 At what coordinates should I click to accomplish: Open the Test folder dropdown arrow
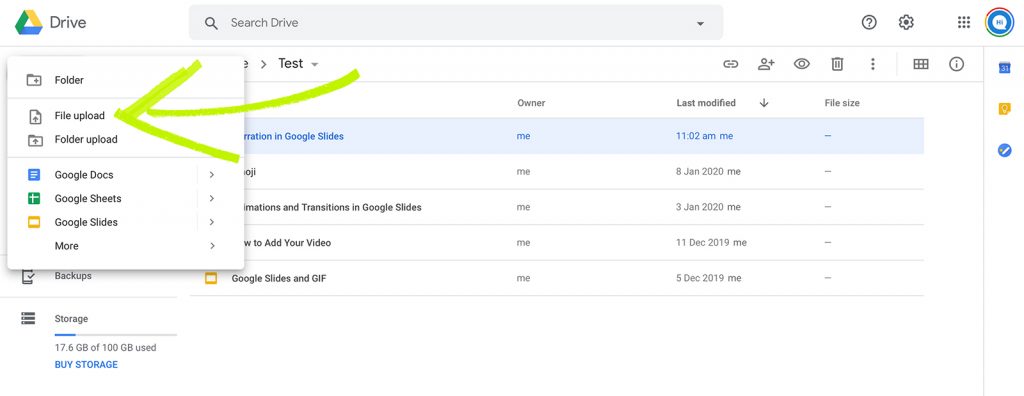[x=315, y=65]
